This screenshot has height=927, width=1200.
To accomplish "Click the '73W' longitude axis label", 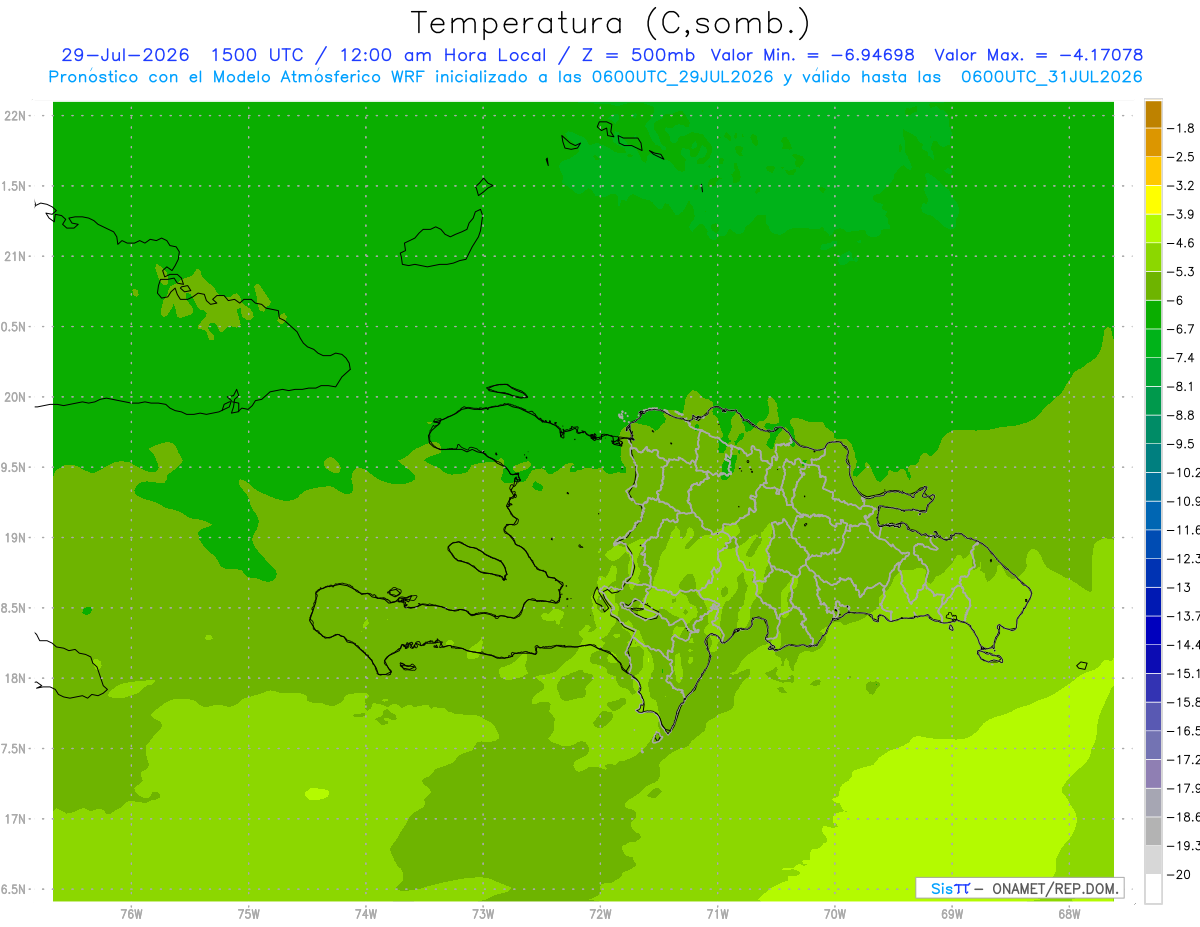I will [x=483, y=914].
